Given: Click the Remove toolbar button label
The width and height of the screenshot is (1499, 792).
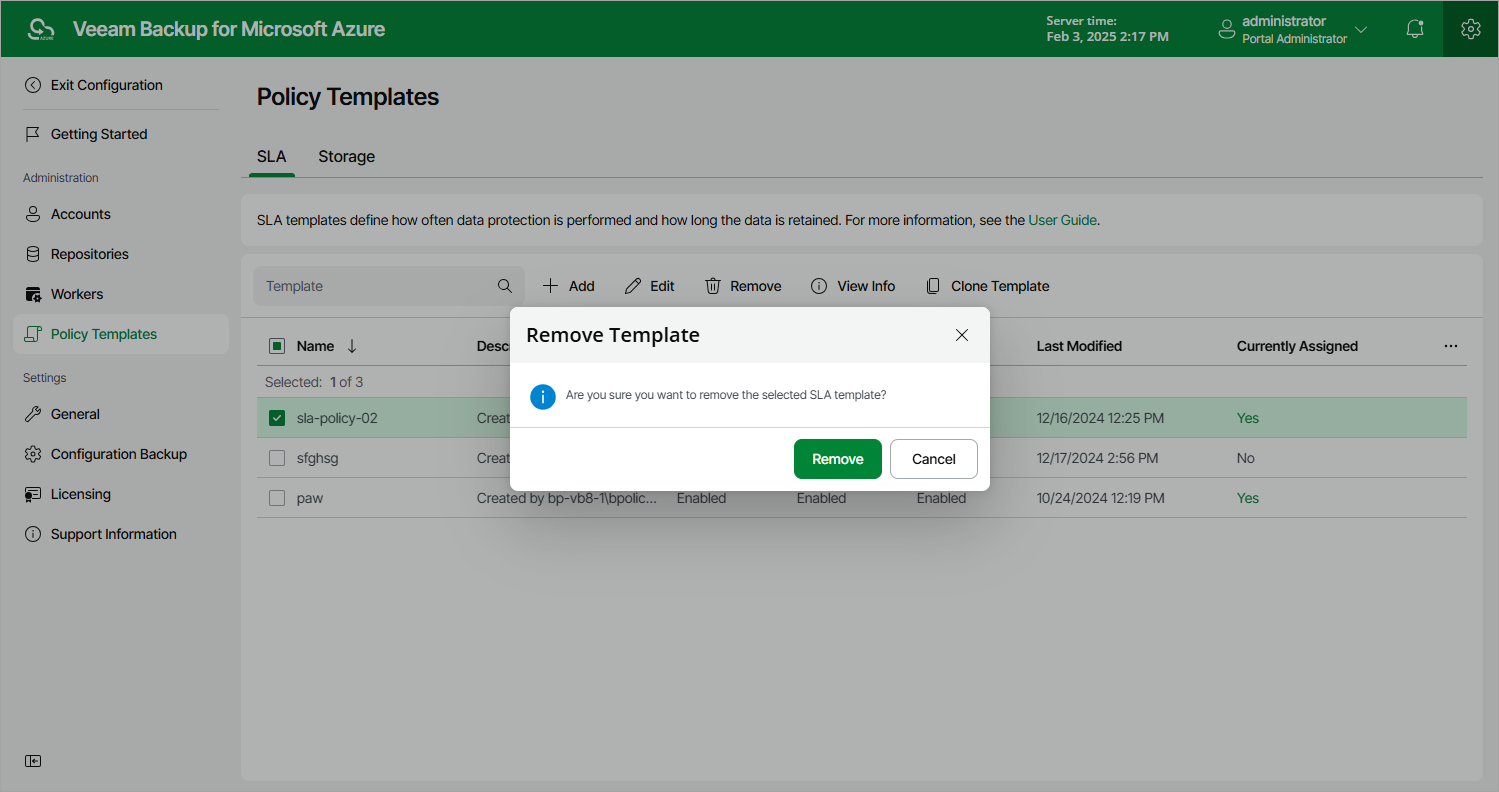Looking at the screenshot, I should [756, 286].
